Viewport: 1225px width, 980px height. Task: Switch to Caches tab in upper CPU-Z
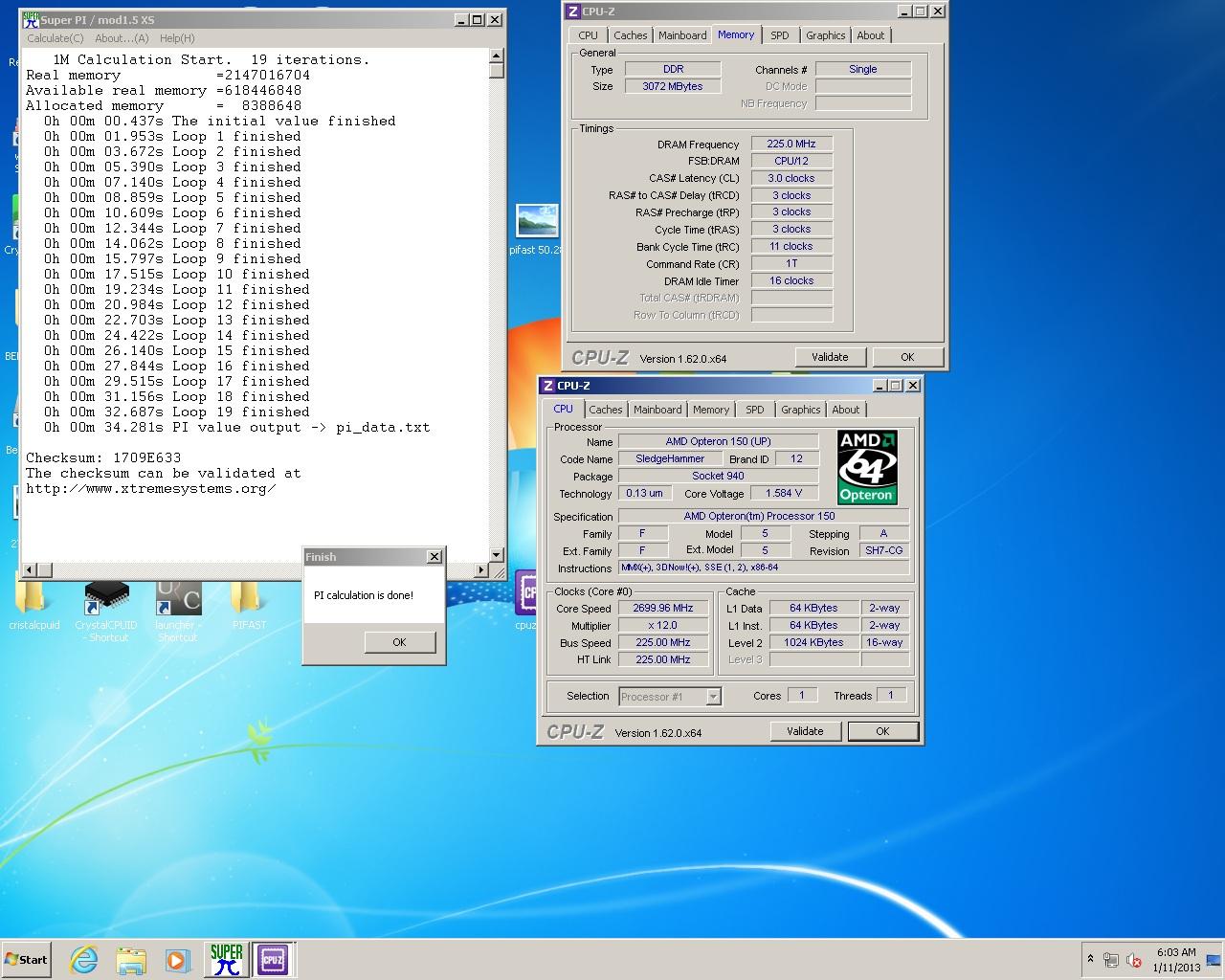[631, 35]
